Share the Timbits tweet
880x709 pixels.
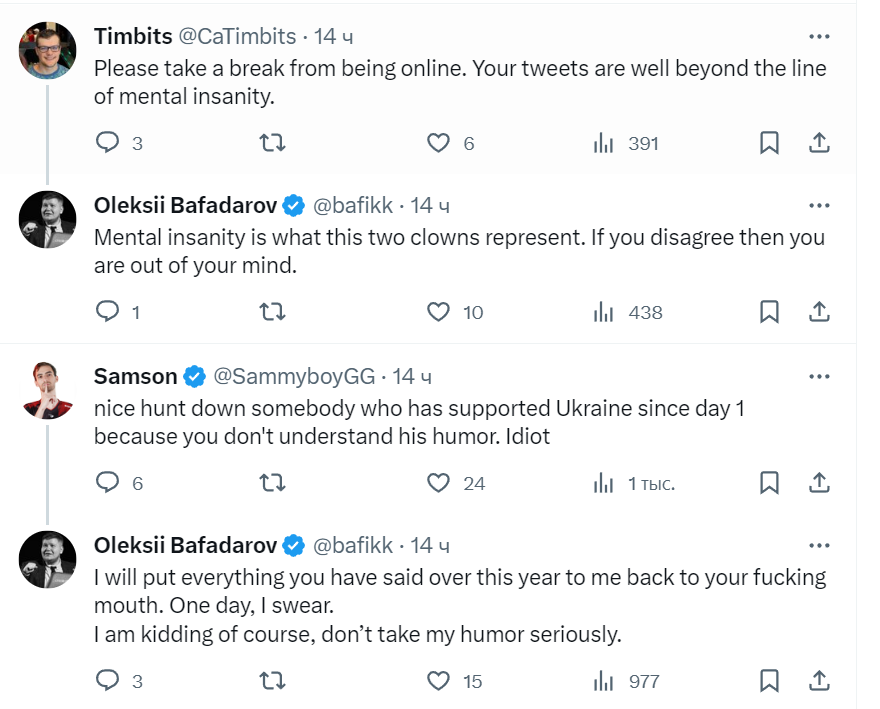(819, 143)
